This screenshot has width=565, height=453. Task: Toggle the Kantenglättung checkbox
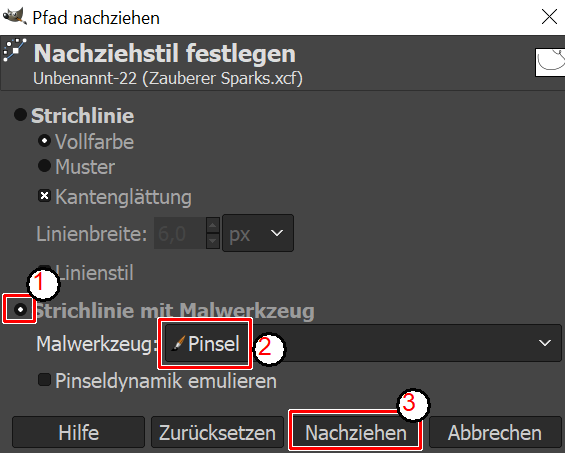[44, 196]
